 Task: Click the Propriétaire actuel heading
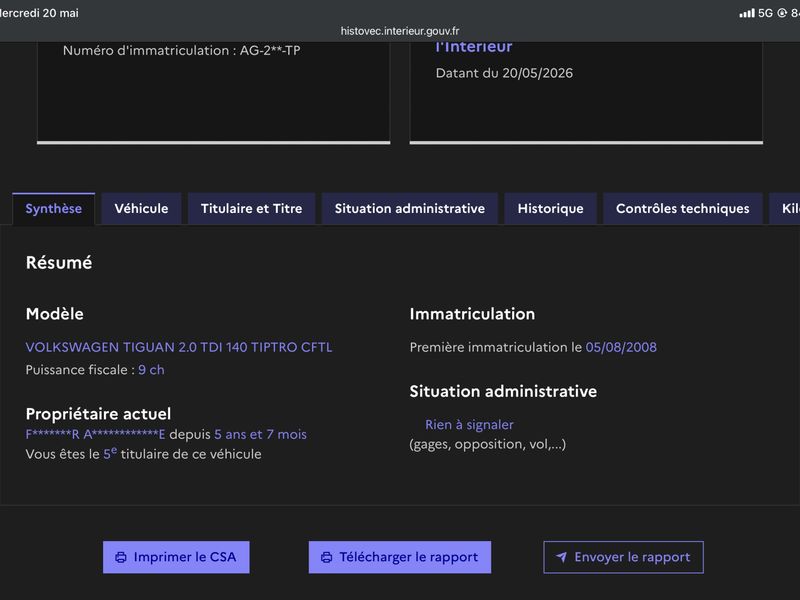click(x=98, y=414)
